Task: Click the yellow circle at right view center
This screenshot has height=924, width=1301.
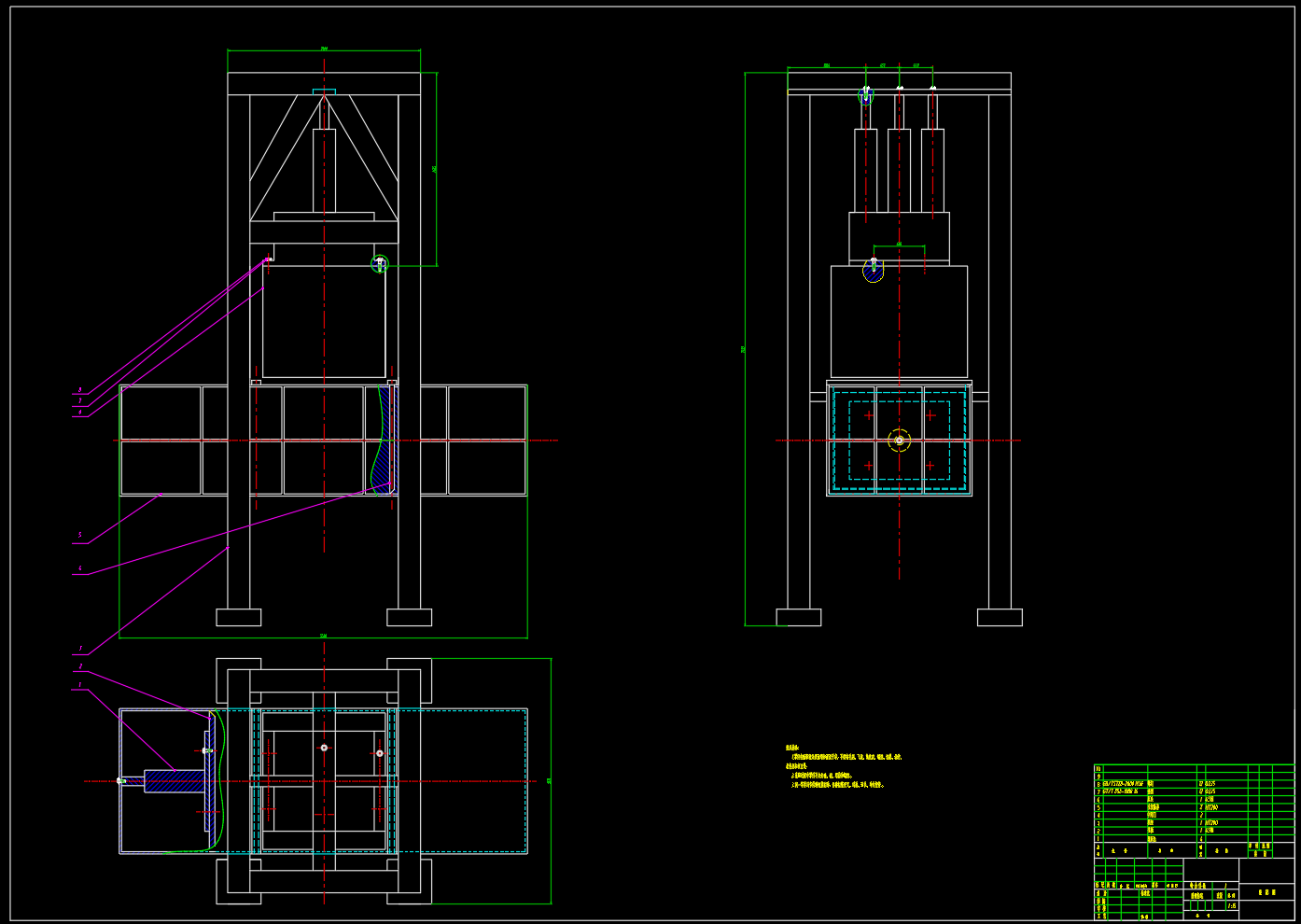Action: pos(899,441)
